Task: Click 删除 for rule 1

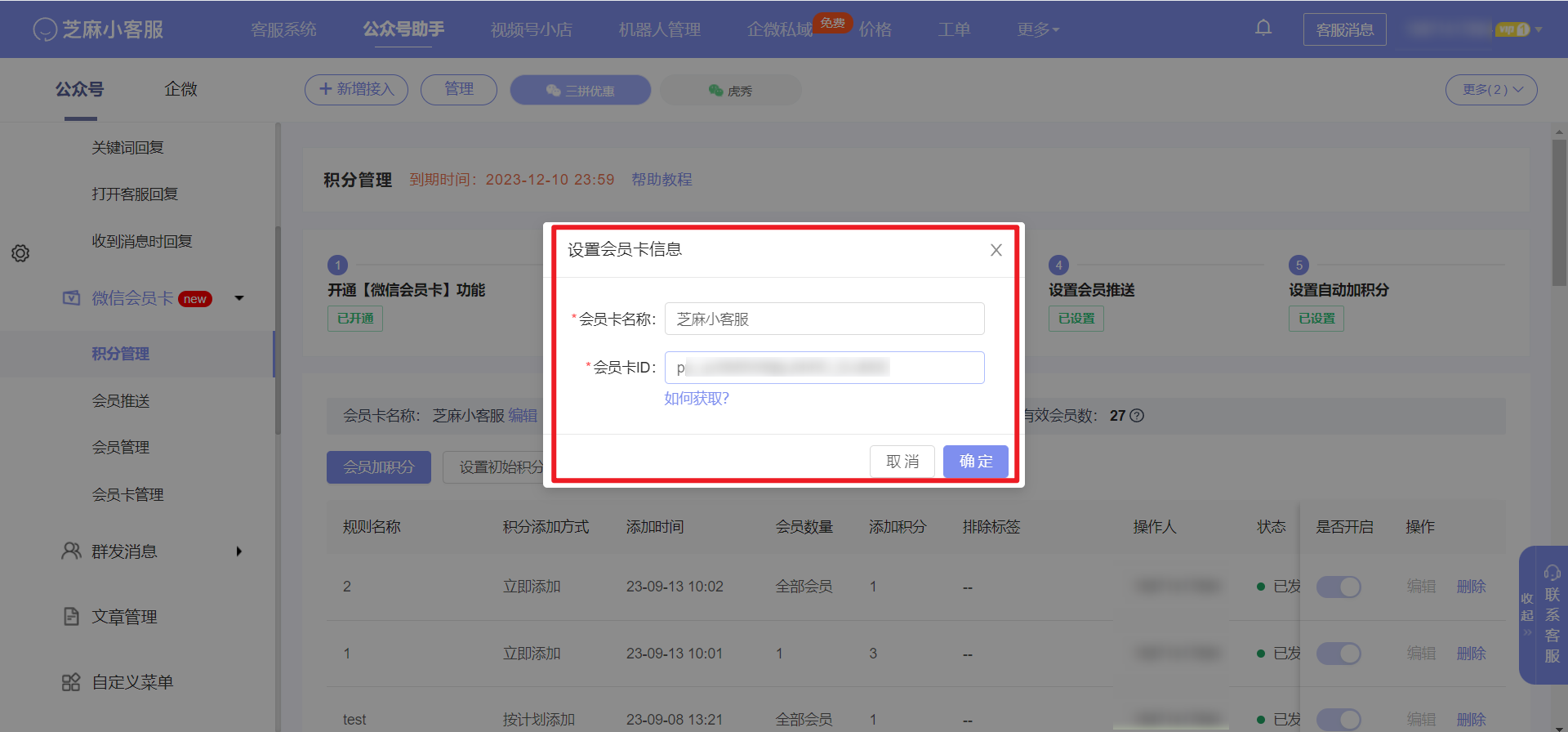Action: pyautogui.click(x=1472, y=654)
